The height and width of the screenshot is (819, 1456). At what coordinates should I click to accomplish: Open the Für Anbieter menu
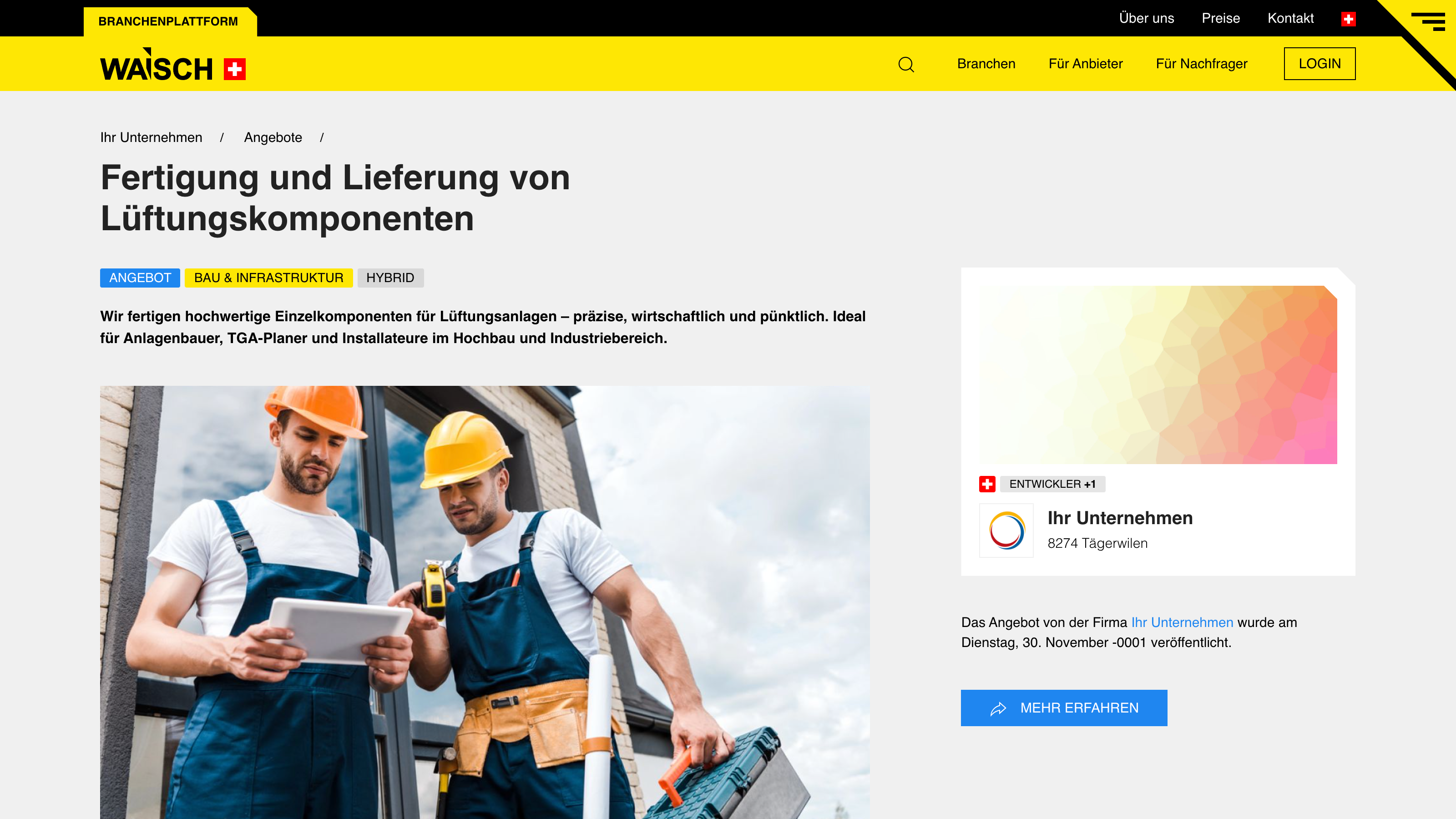[x=1085, y=64]
